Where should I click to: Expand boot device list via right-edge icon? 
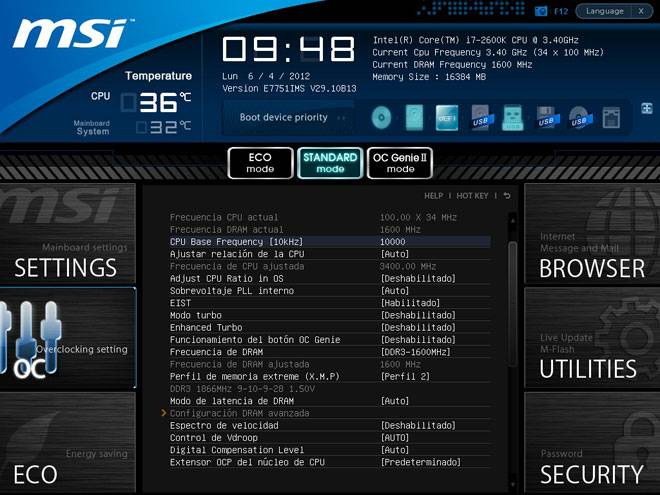647,108
